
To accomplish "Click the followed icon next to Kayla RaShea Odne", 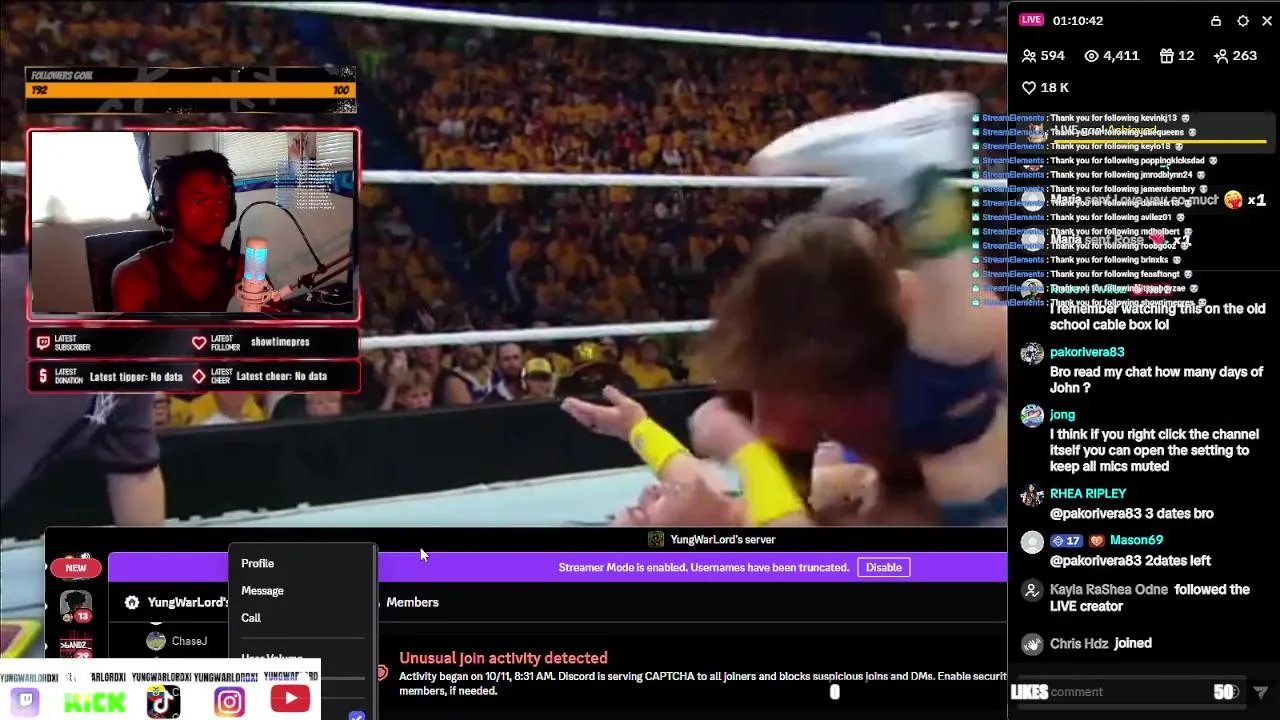I will pos(1032,591).
